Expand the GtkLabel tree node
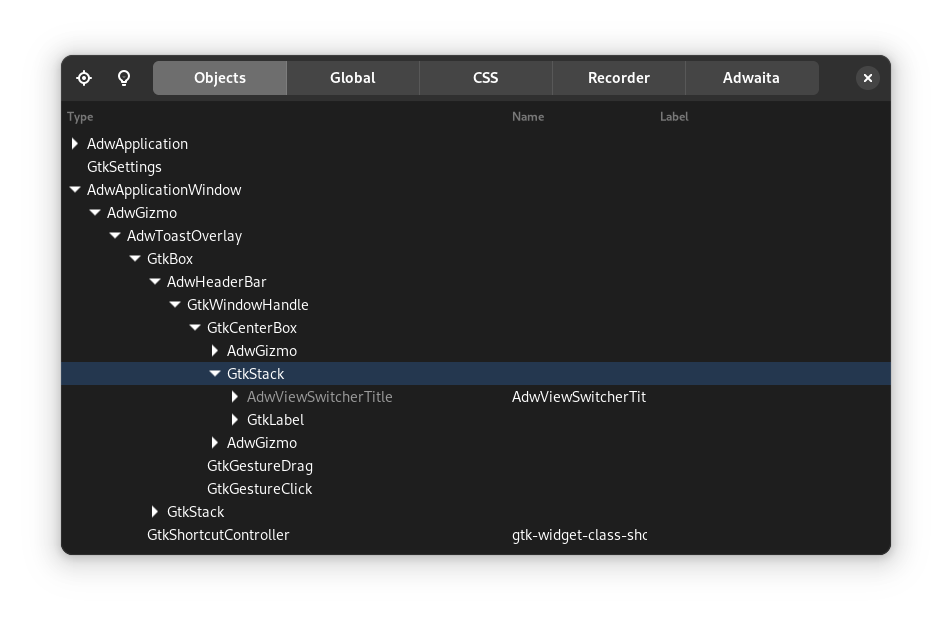 click(x=235, y=419)
